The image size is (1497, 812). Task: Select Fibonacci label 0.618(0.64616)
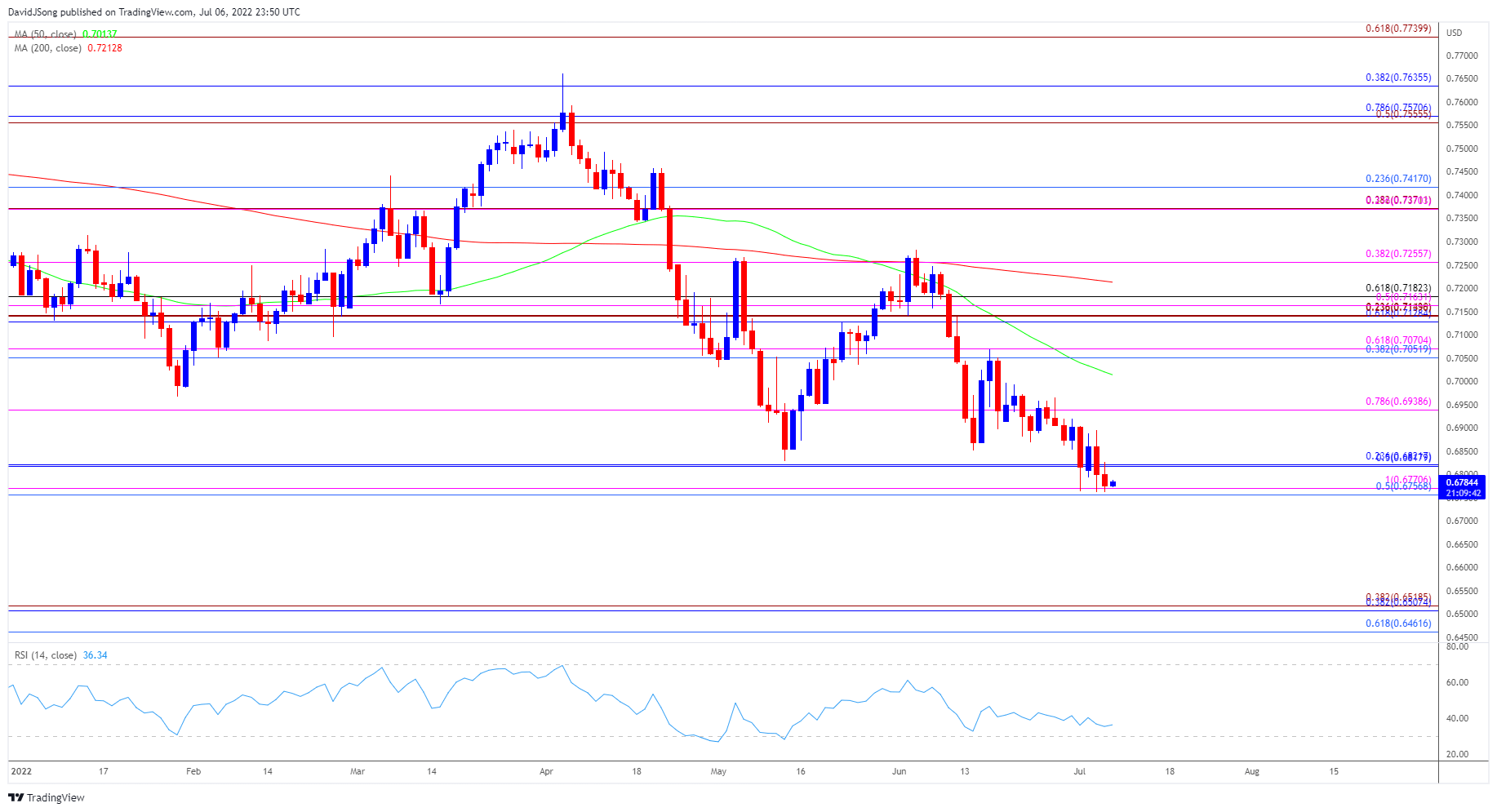1398,623
